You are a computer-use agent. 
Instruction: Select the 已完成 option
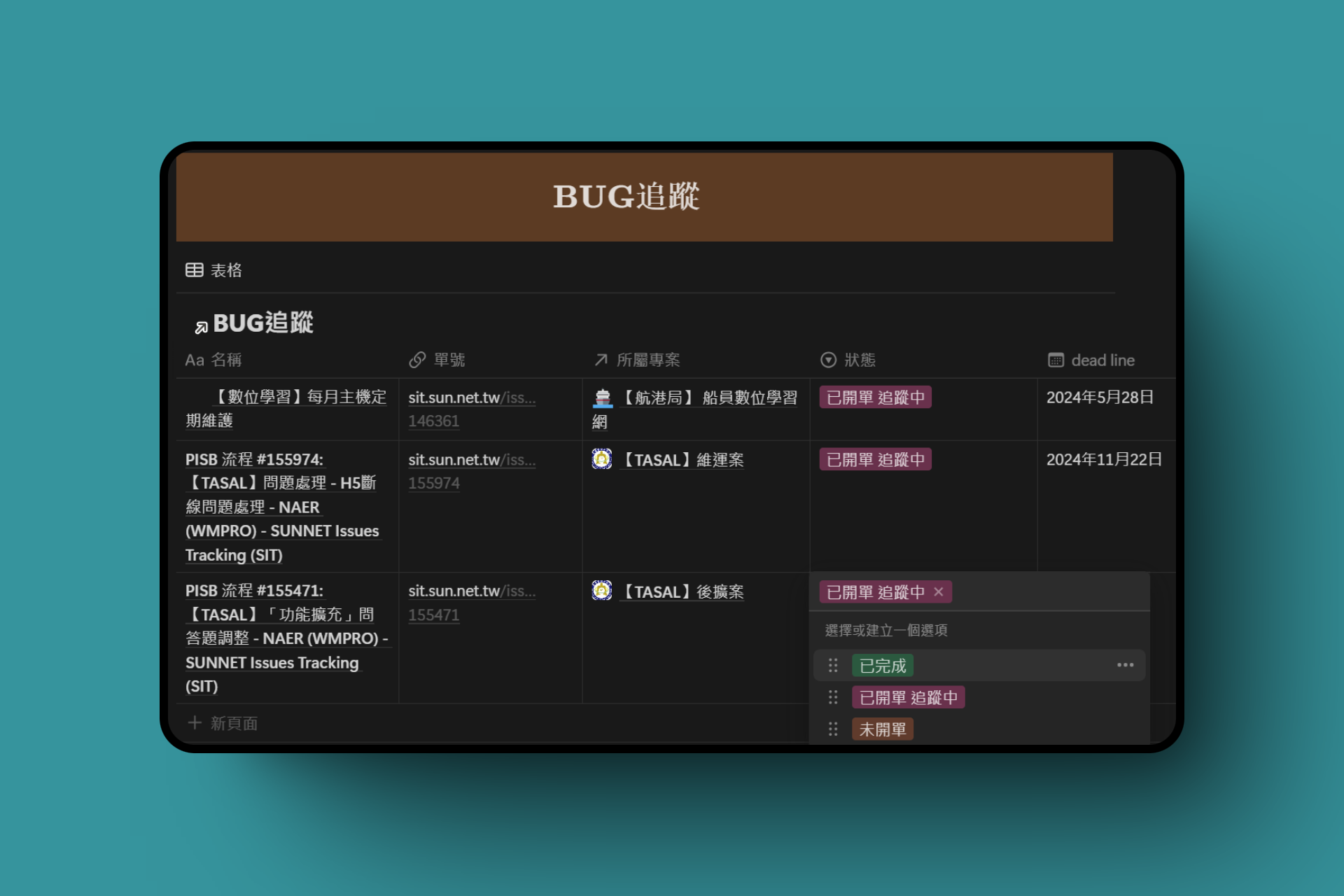click(883, 666)
